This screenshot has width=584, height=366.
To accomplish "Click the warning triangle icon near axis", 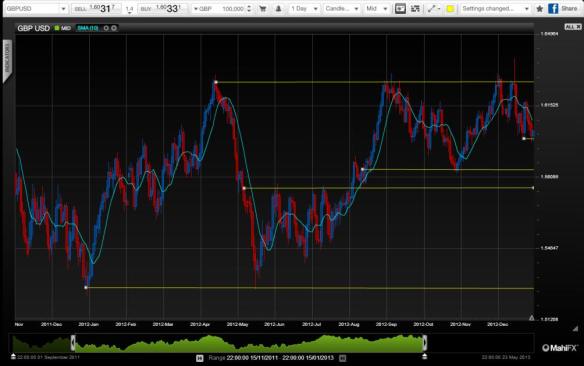I will click(x=531, y=318).
